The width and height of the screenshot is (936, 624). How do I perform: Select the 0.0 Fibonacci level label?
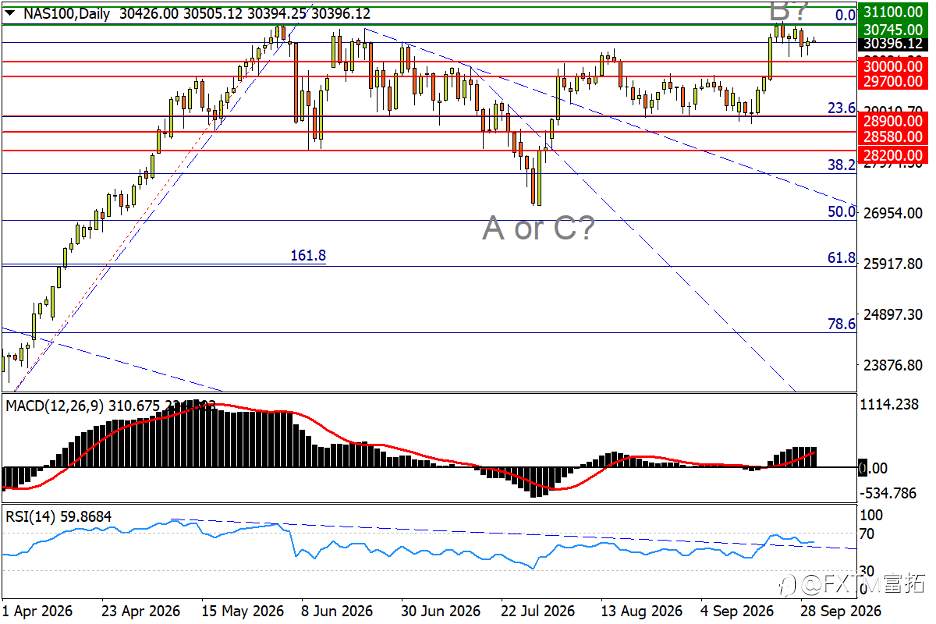tap(845, 15)
